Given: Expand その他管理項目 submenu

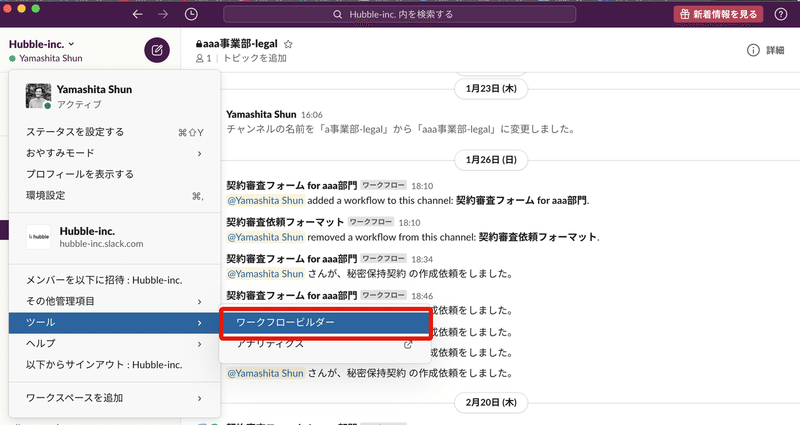Looking at the screenshot, I should (115, 302).
